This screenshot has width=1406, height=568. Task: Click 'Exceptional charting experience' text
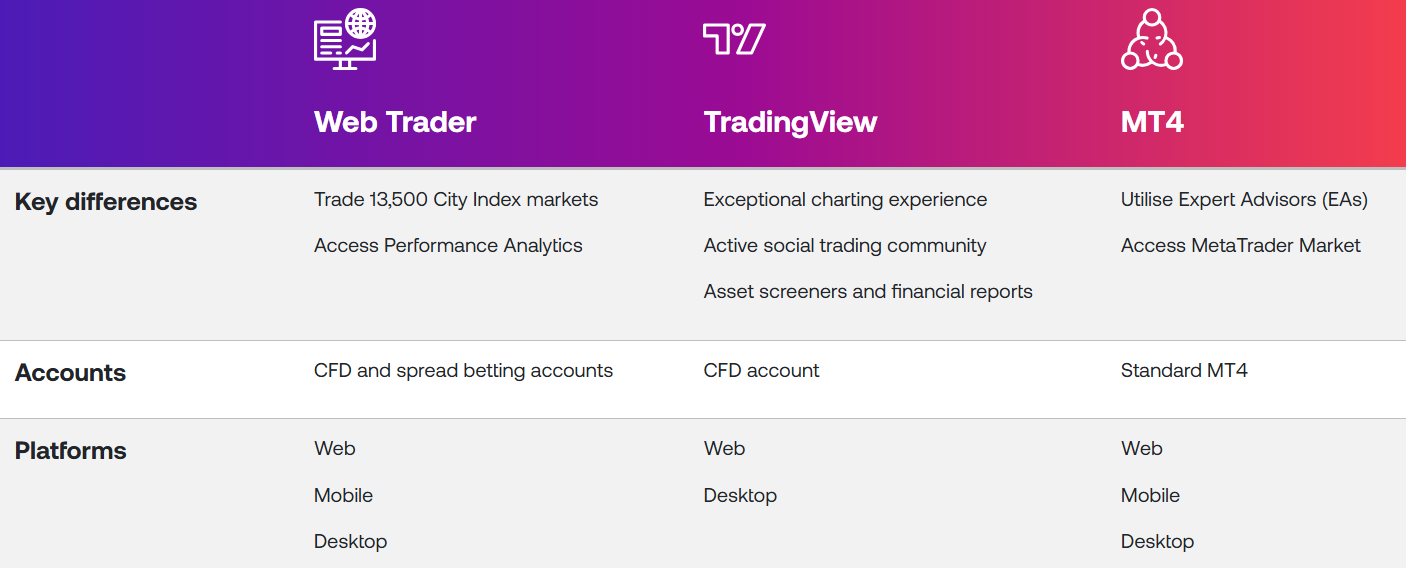[845, 200]
